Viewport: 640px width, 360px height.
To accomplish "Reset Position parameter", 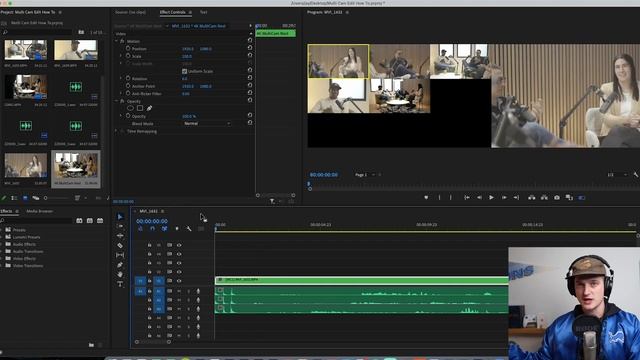I will (250, 48).
